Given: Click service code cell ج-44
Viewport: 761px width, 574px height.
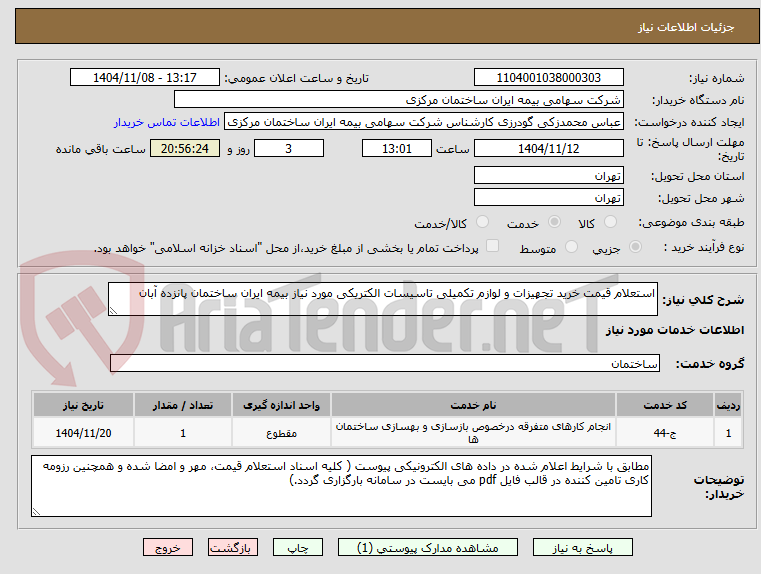Looking at the screenshot, I should pos(665,433).
